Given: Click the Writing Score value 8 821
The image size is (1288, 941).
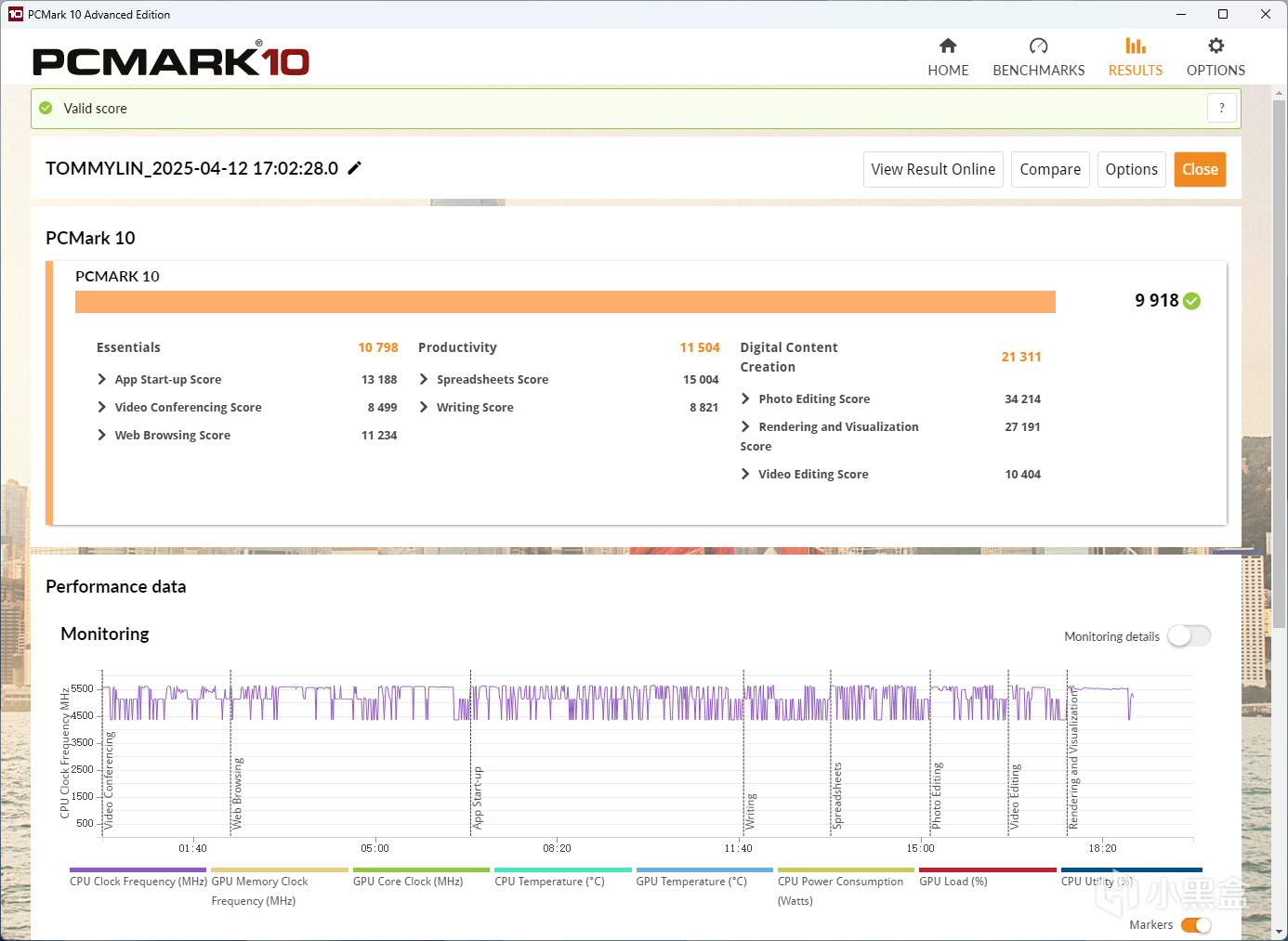Looking at the screenshot, I should [703, 408].
